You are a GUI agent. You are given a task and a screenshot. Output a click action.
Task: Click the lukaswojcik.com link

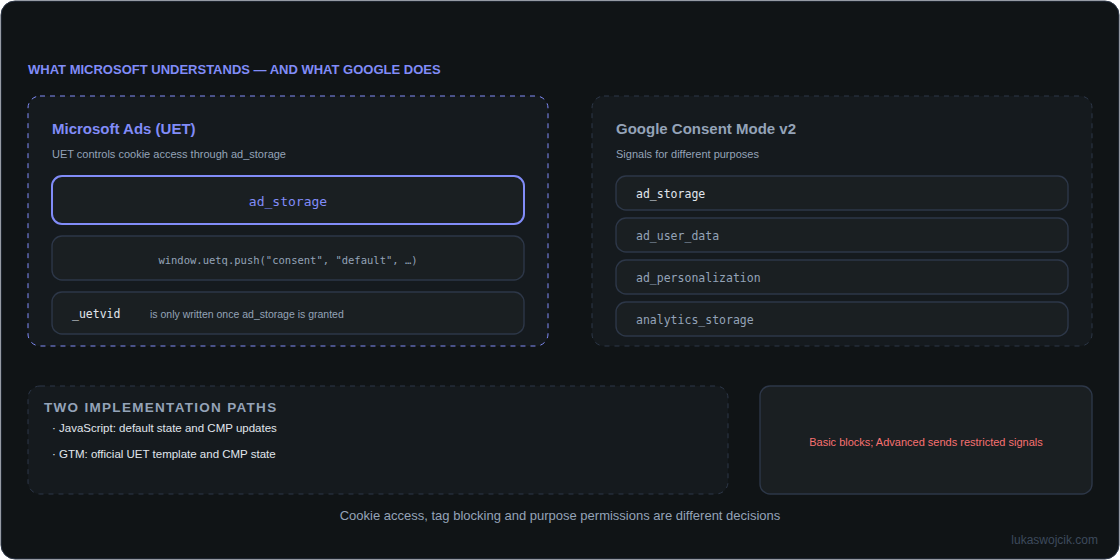1054,540
